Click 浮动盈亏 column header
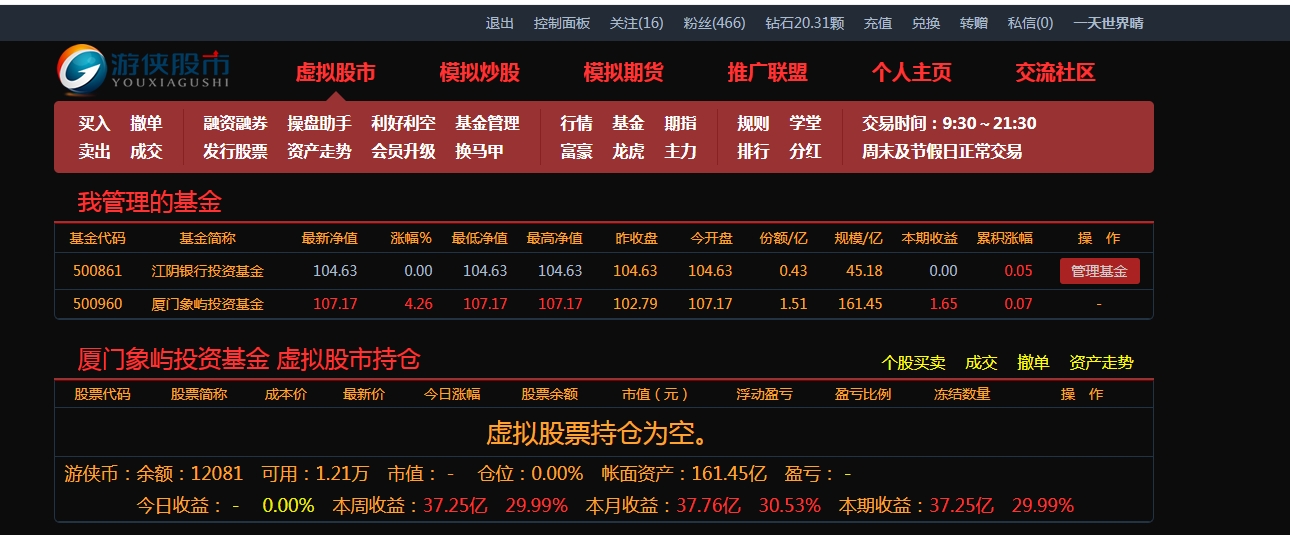The image size is (1290, 535). (x=765, y=394)
